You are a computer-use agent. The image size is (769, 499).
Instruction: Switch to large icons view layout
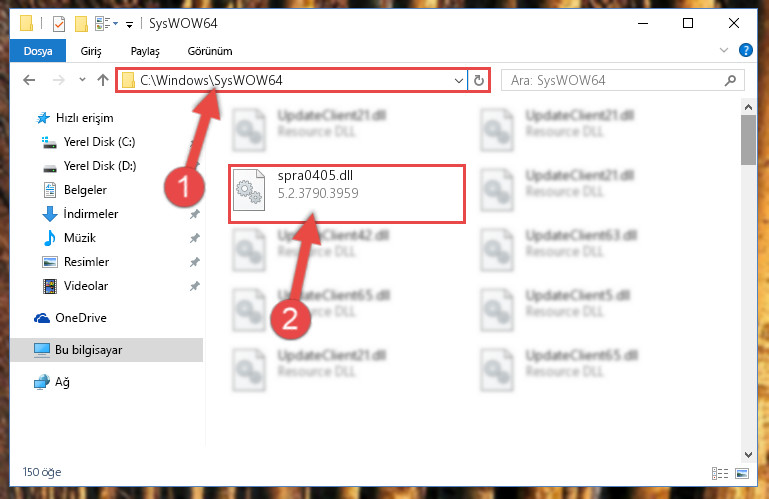tap(742, 473)
